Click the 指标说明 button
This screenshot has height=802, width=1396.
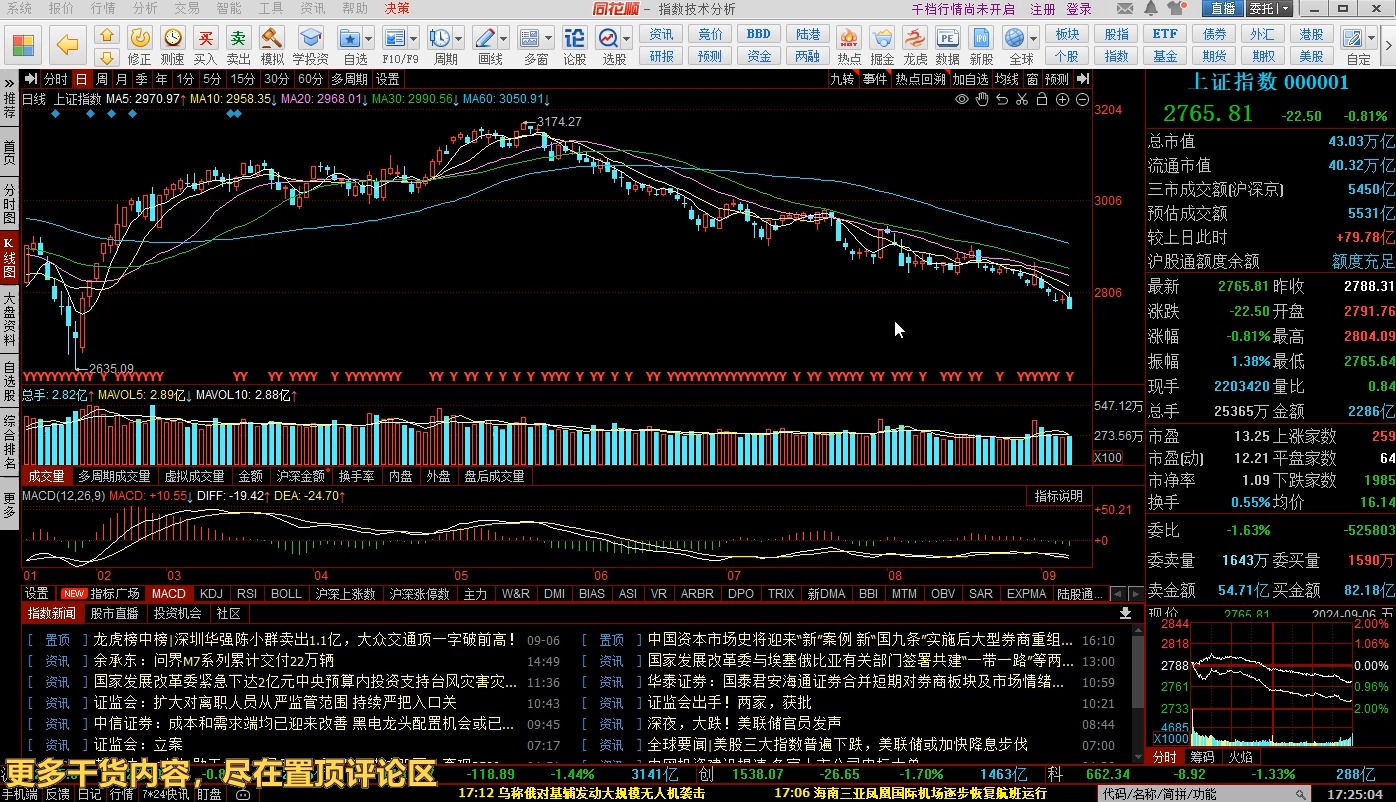(x=1058, y=496)
